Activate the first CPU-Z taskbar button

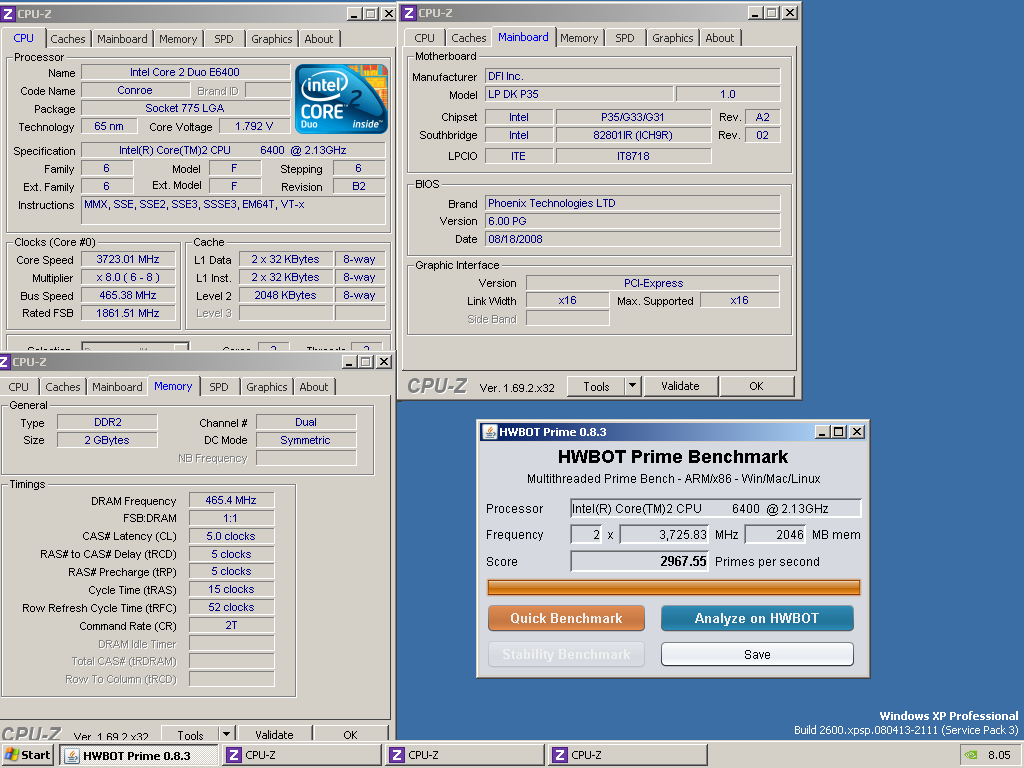click(x=302, y=755)
